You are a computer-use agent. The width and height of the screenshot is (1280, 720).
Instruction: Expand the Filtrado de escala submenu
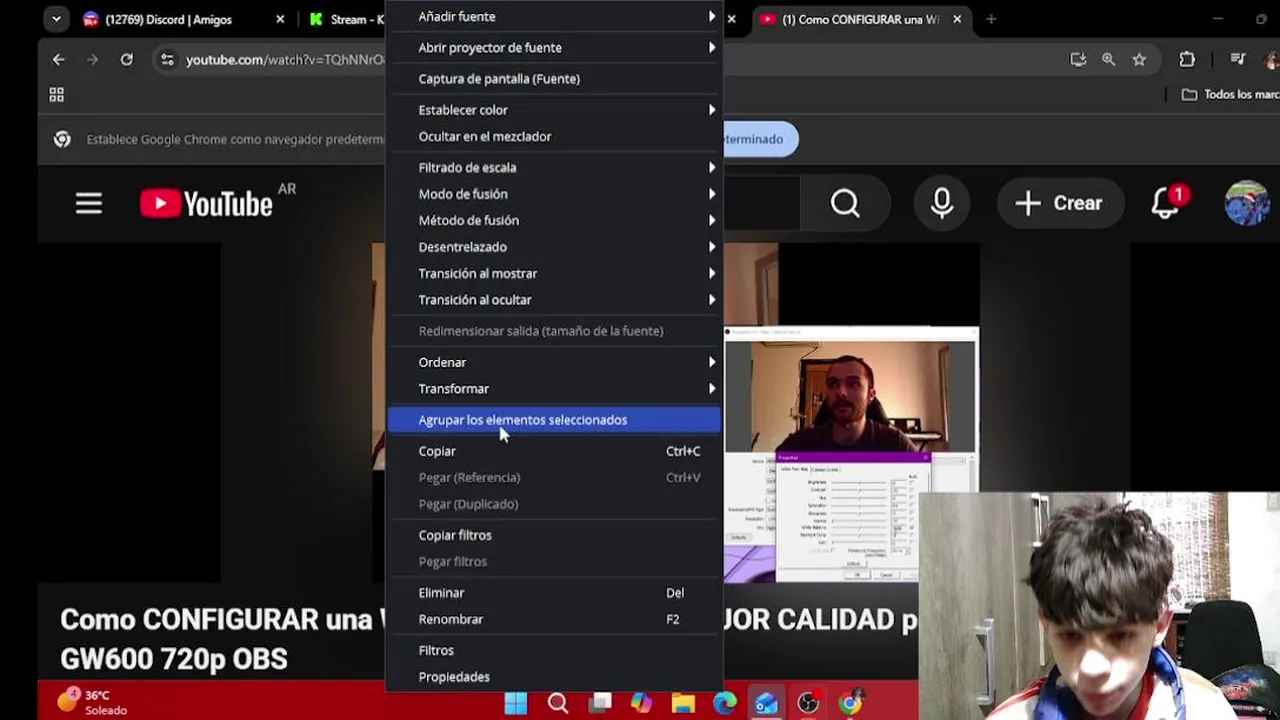(x=554, y=168)
